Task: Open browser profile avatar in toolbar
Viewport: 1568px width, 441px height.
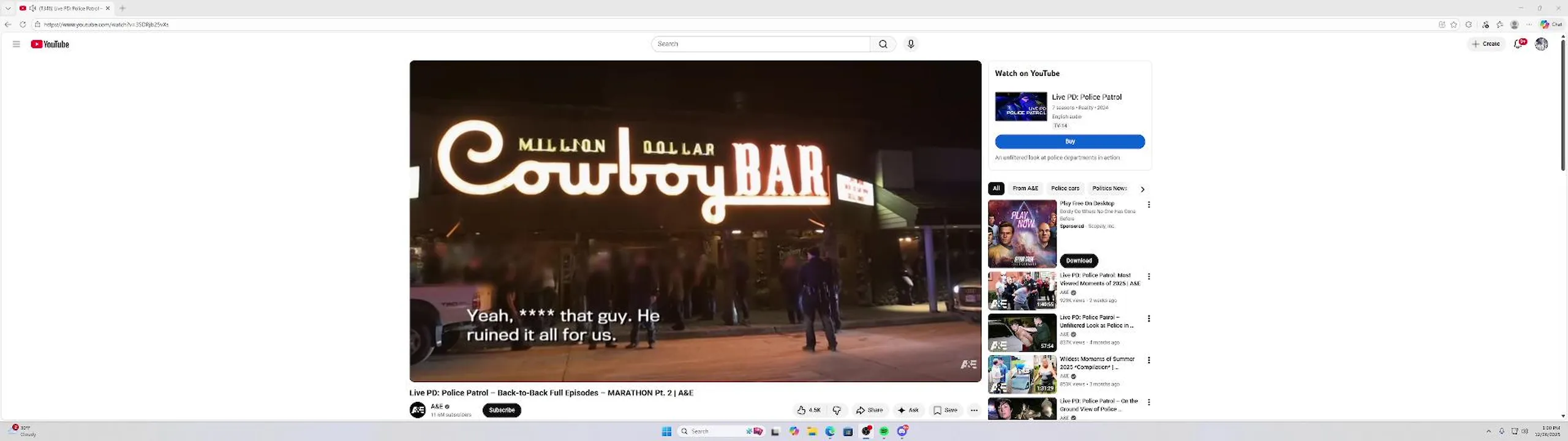Action: (x=1515, y=24)
